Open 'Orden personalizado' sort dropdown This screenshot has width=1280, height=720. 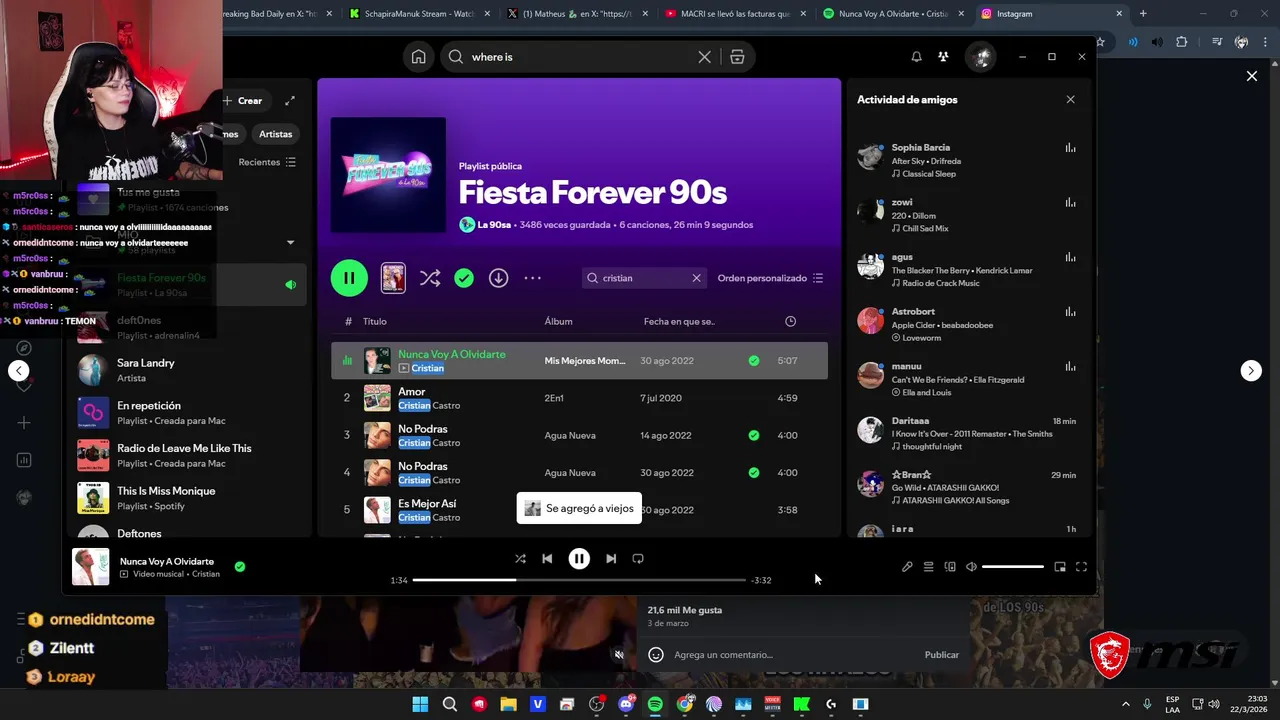pos(770,278)
